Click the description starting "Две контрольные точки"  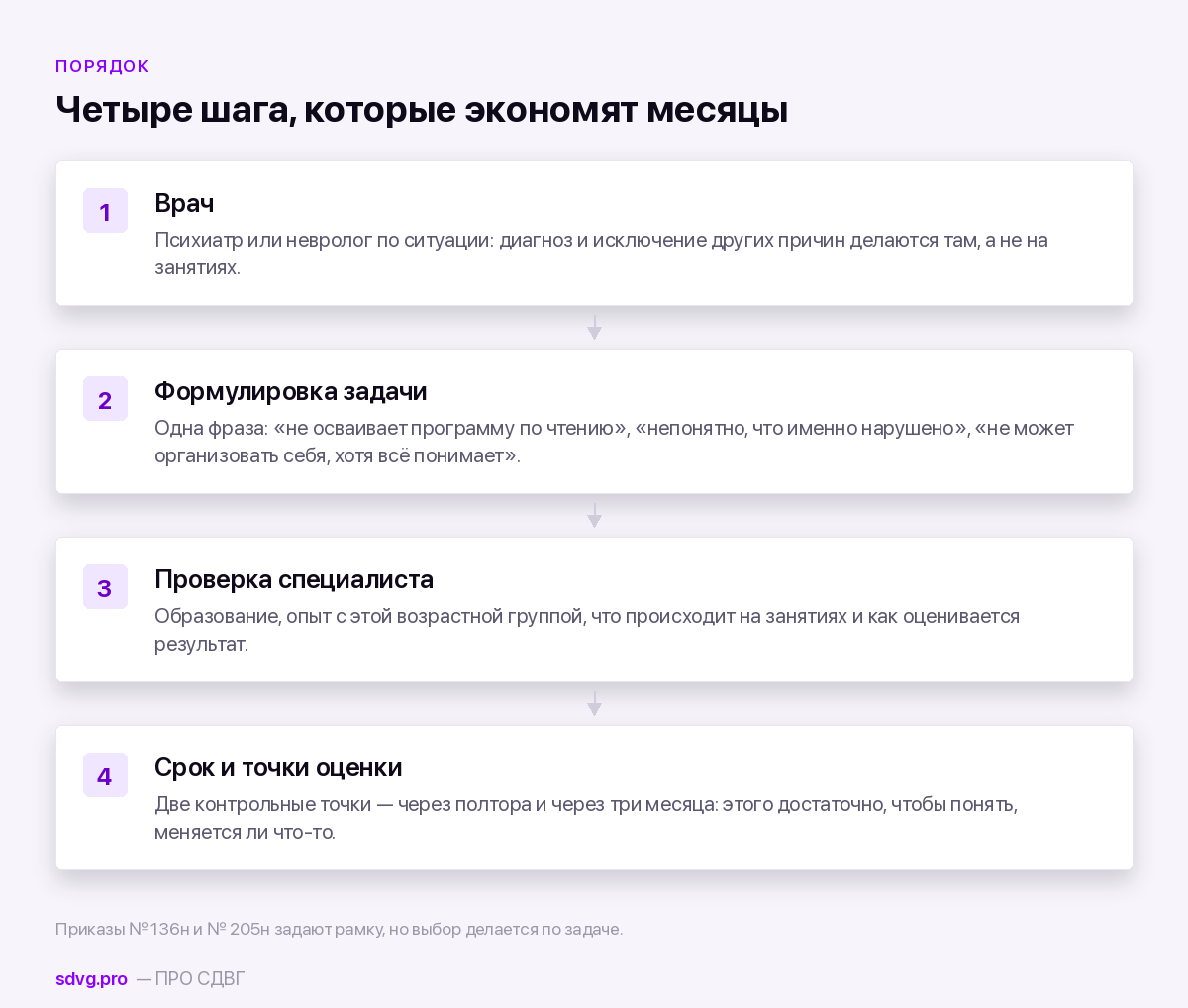tap(586, 818)
